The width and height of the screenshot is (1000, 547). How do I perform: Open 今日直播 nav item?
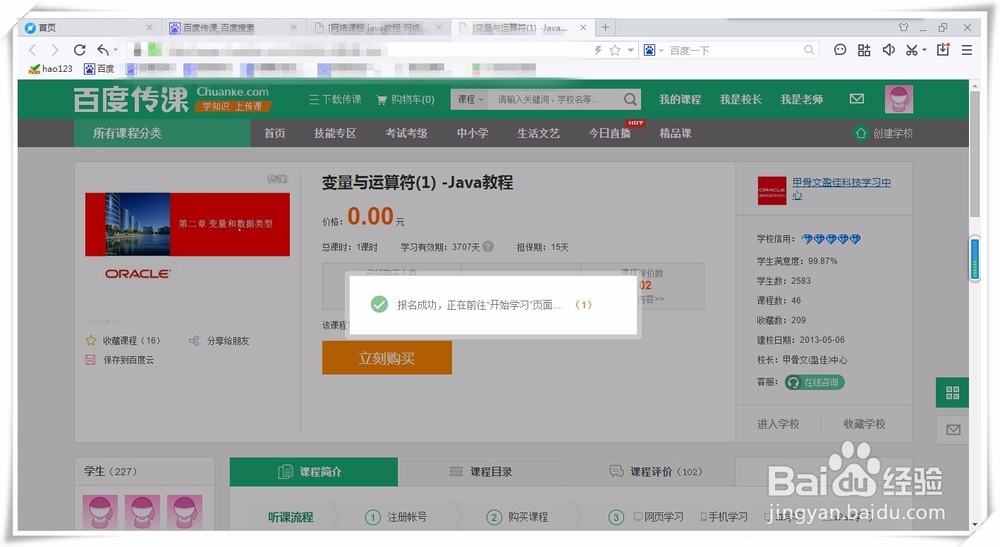(610, 133)
